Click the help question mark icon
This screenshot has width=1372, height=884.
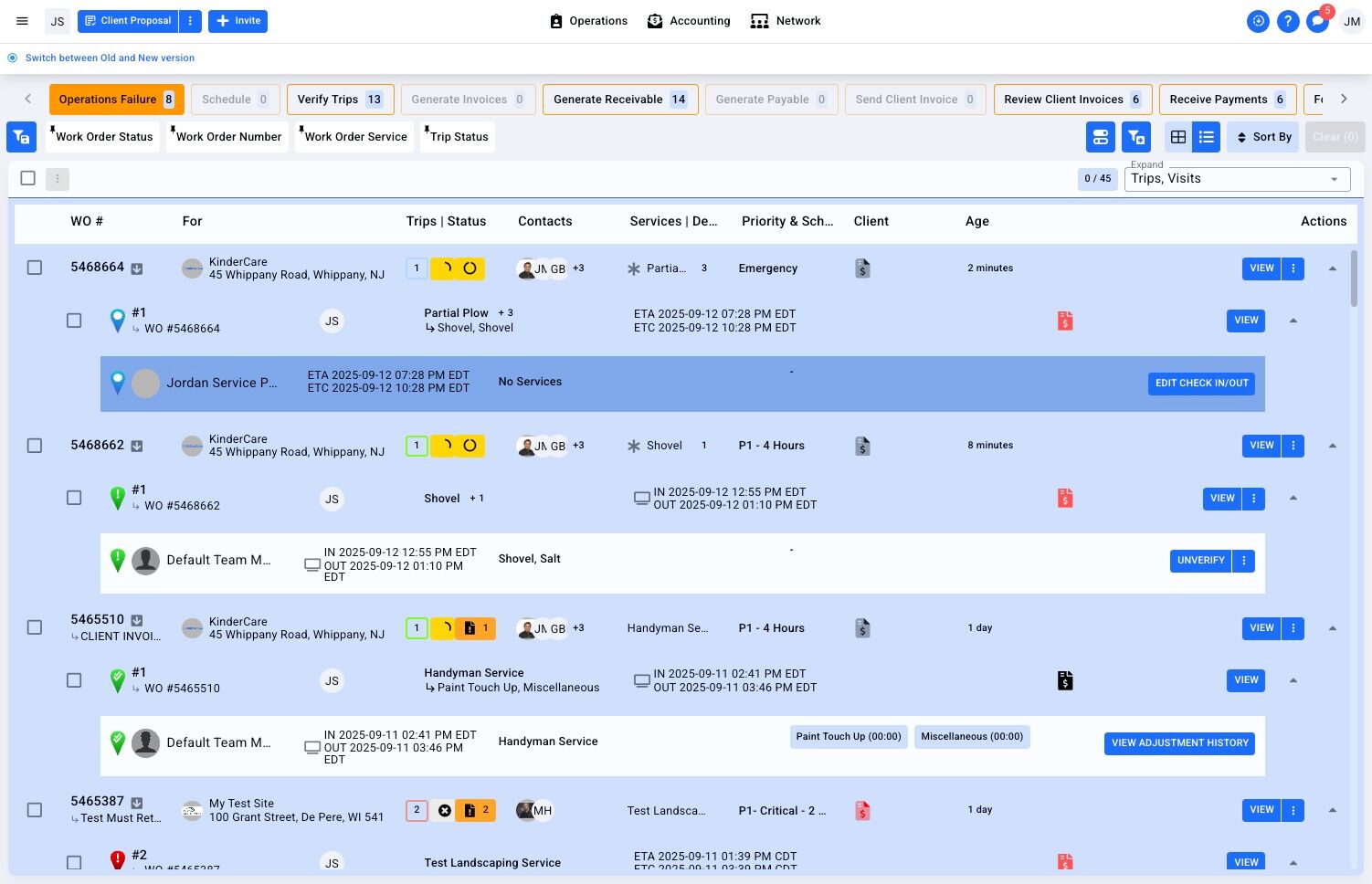pos(1288,21)
